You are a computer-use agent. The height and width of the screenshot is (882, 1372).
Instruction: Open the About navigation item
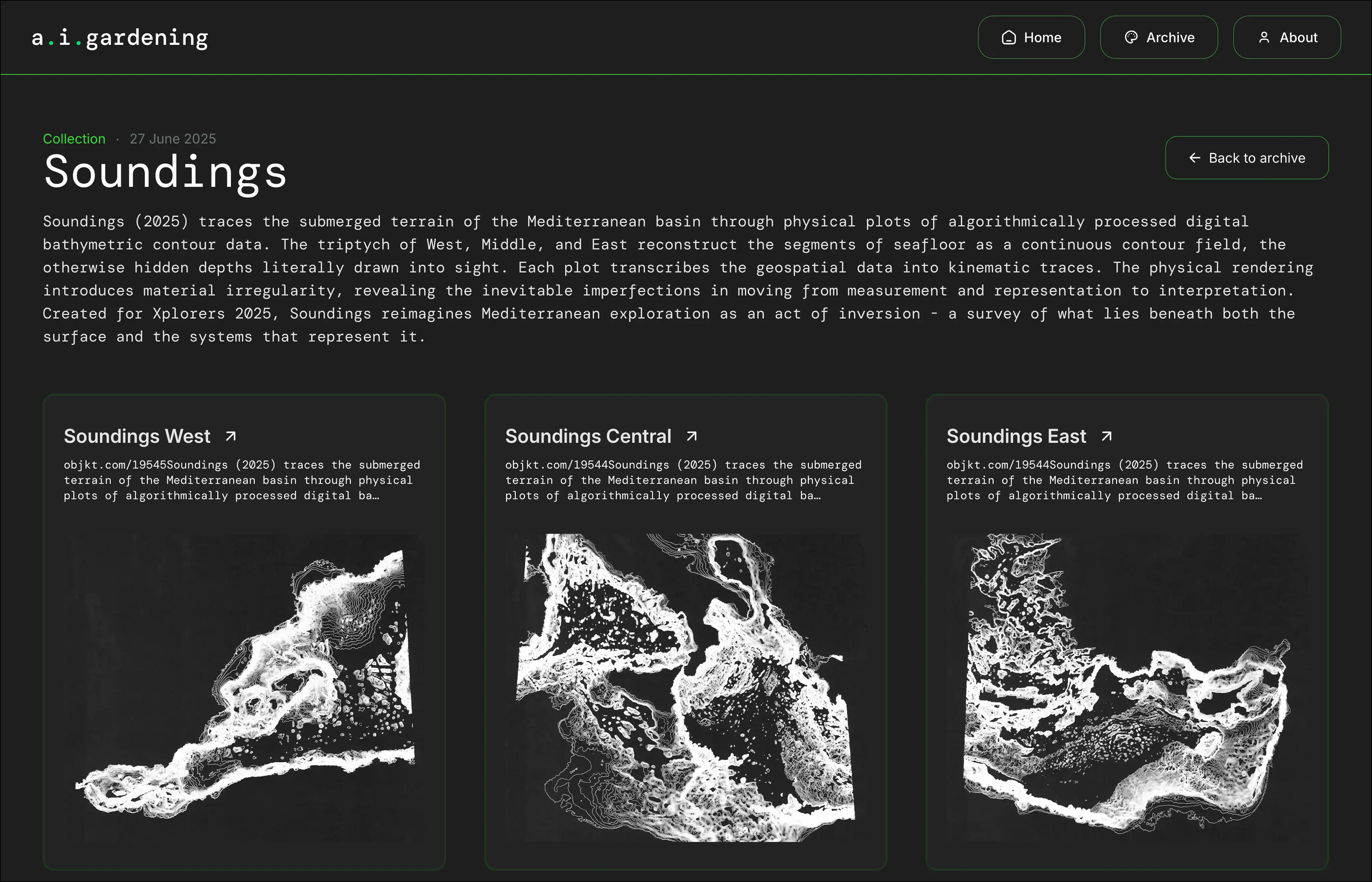point(1286,37)
